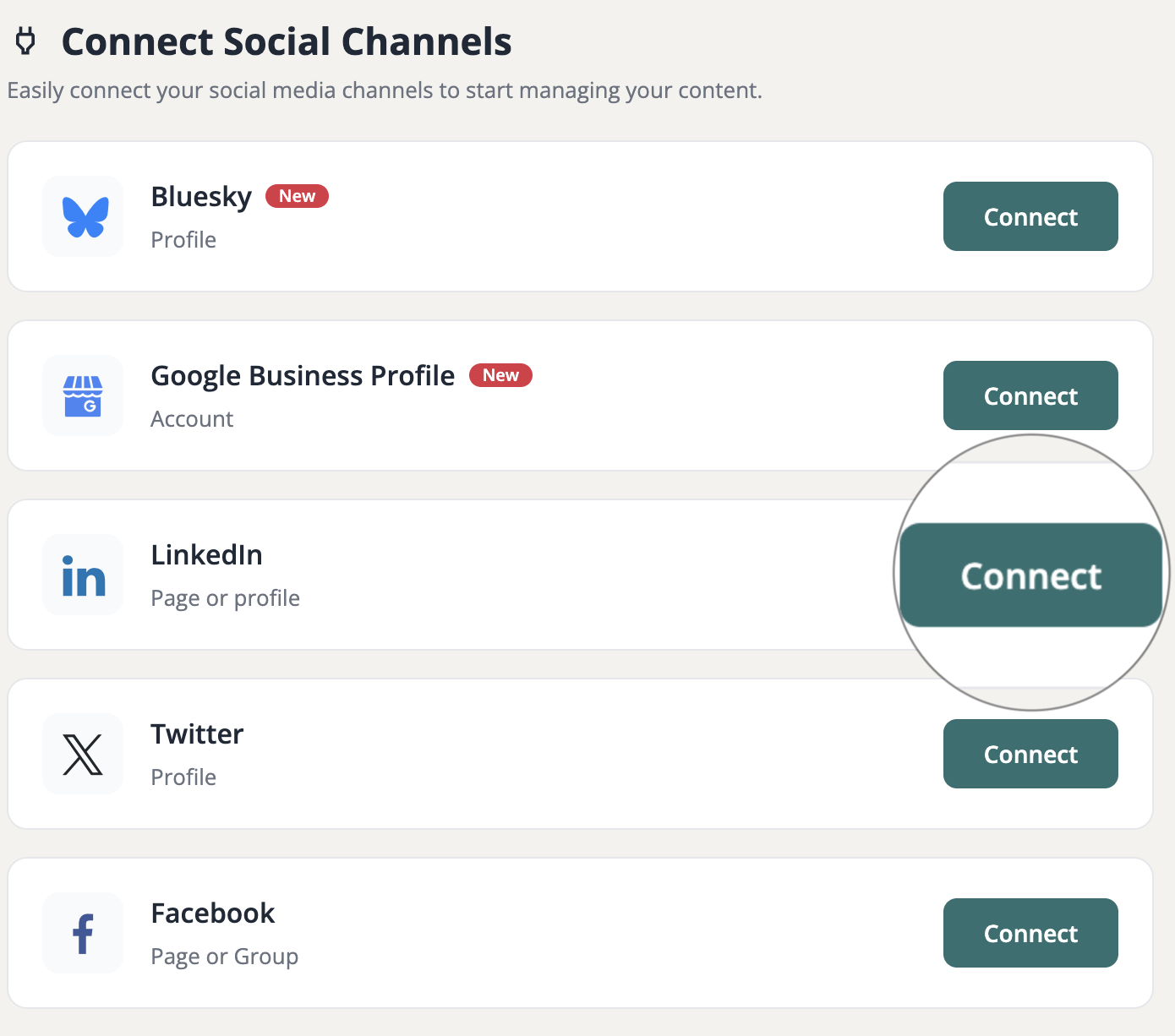Click the "Bluesky" channel name
1175x1036 pixels.
(200, 196)
